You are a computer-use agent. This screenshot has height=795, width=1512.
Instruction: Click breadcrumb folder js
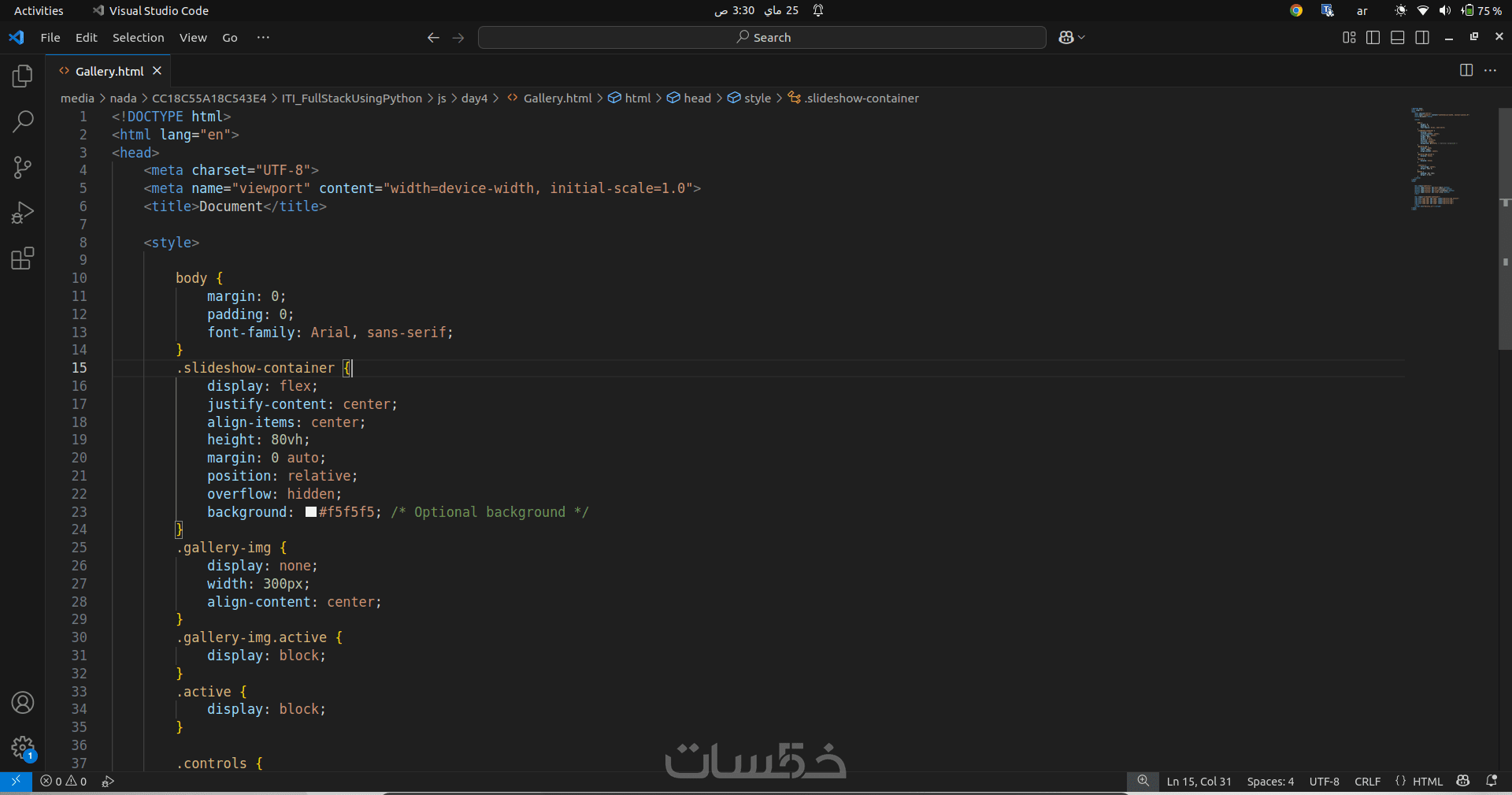[x=442, y=98]
